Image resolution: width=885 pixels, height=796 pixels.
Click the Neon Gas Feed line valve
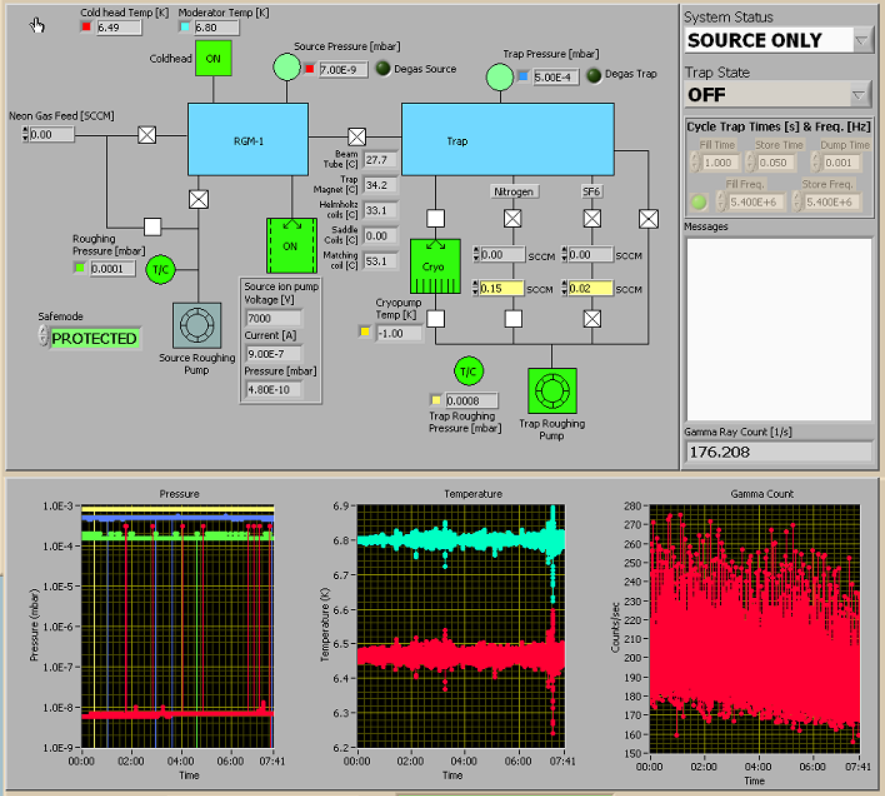[147, 134]
